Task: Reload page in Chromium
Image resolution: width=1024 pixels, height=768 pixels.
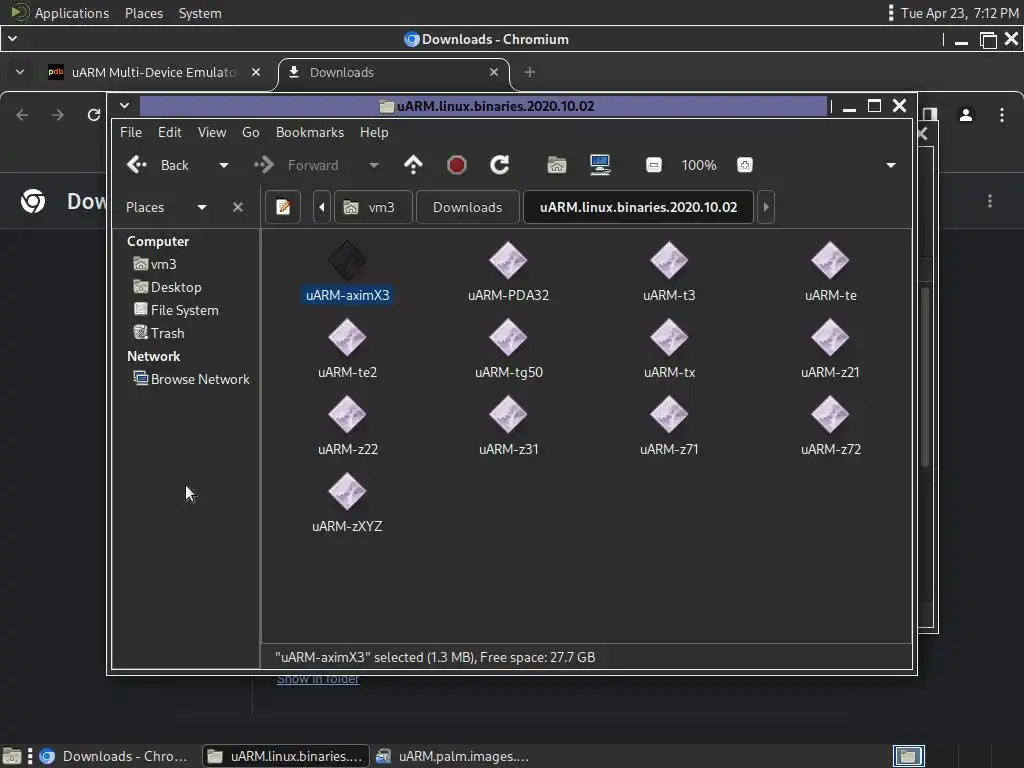Action: tap(94, 116)
